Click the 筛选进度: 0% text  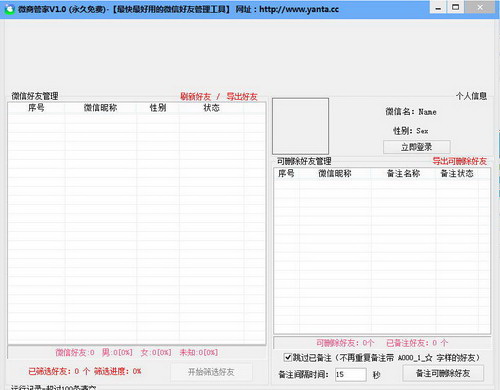[117, 371]
